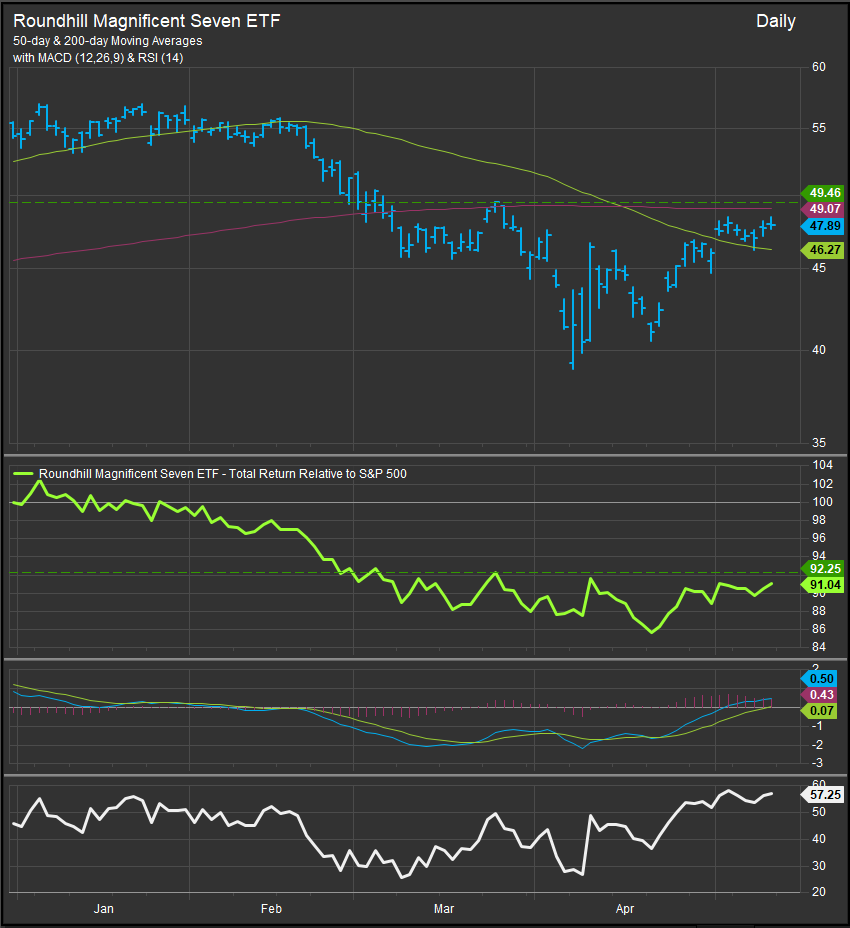Click the -3 label on the MACD axis
The height and width of the screenshot is (928, 850).
pyautogui.click(x=817, y=763)
